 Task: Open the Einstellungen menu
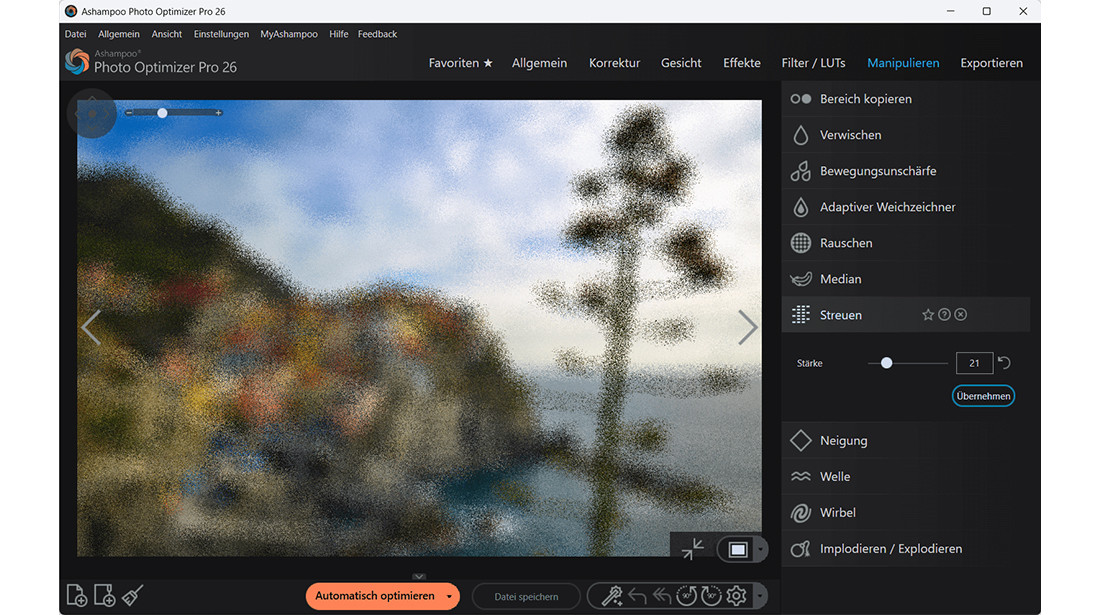[x=221, y=34]
